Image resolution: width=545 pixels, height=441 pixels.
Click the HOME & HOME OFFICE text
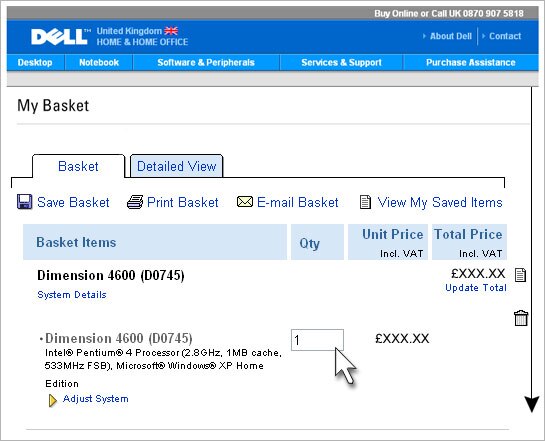142,42
